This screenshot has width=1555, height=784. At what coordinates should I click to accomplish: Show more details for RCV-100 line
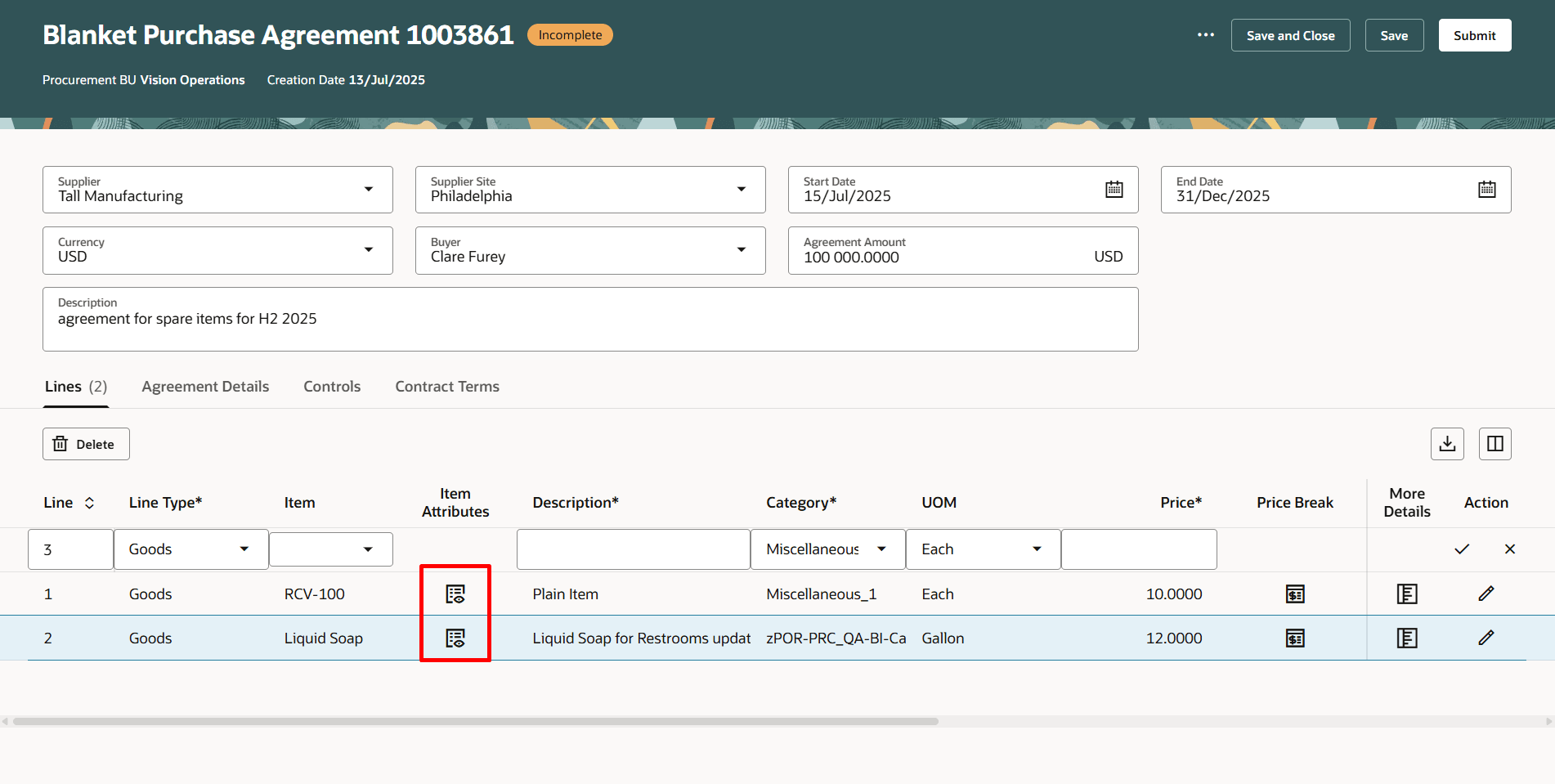coord(1407,594)
